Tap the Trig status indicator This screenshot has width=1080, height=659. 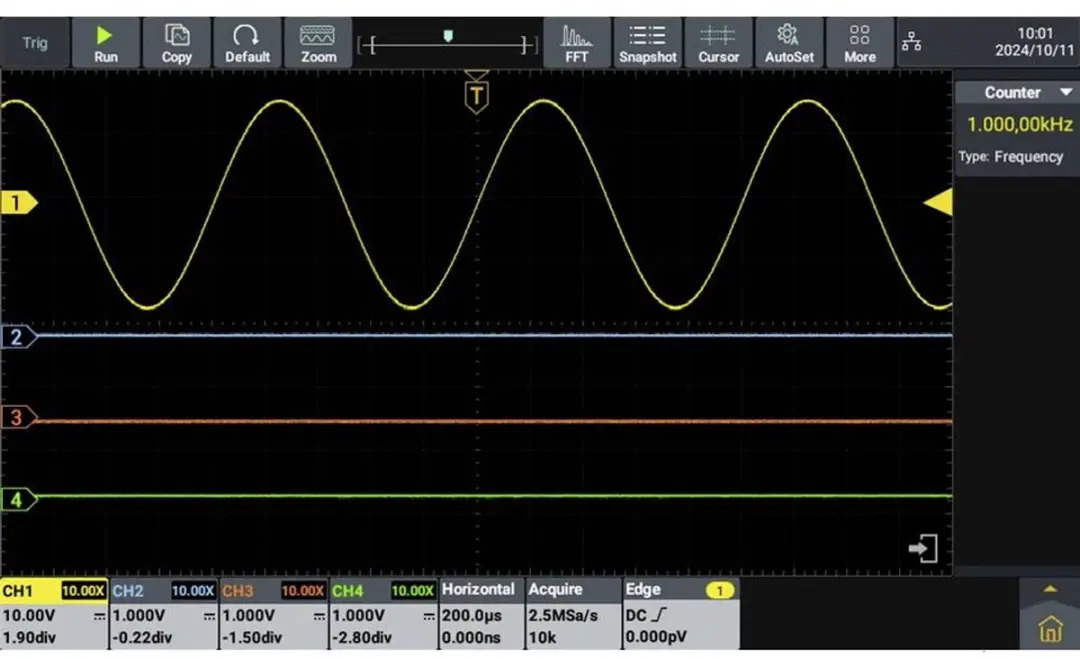(x=34, y=43)
